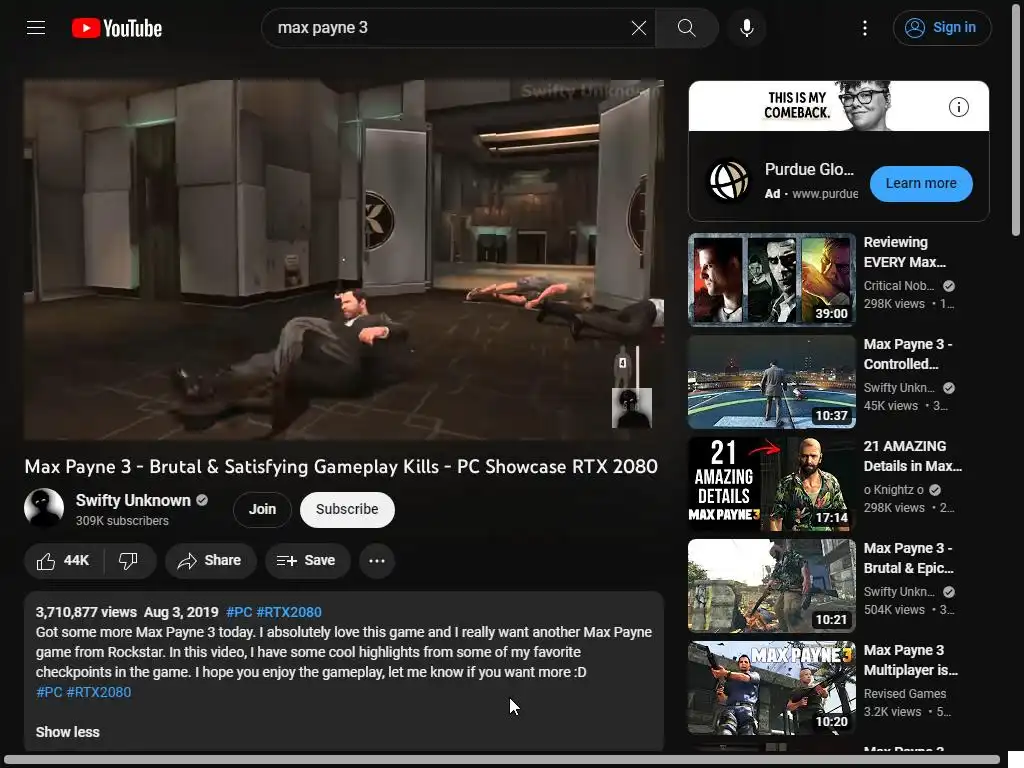This screenshot has height=768, width=1024.
Task: Click the Sign in button
Action: (x=942, y=27)
